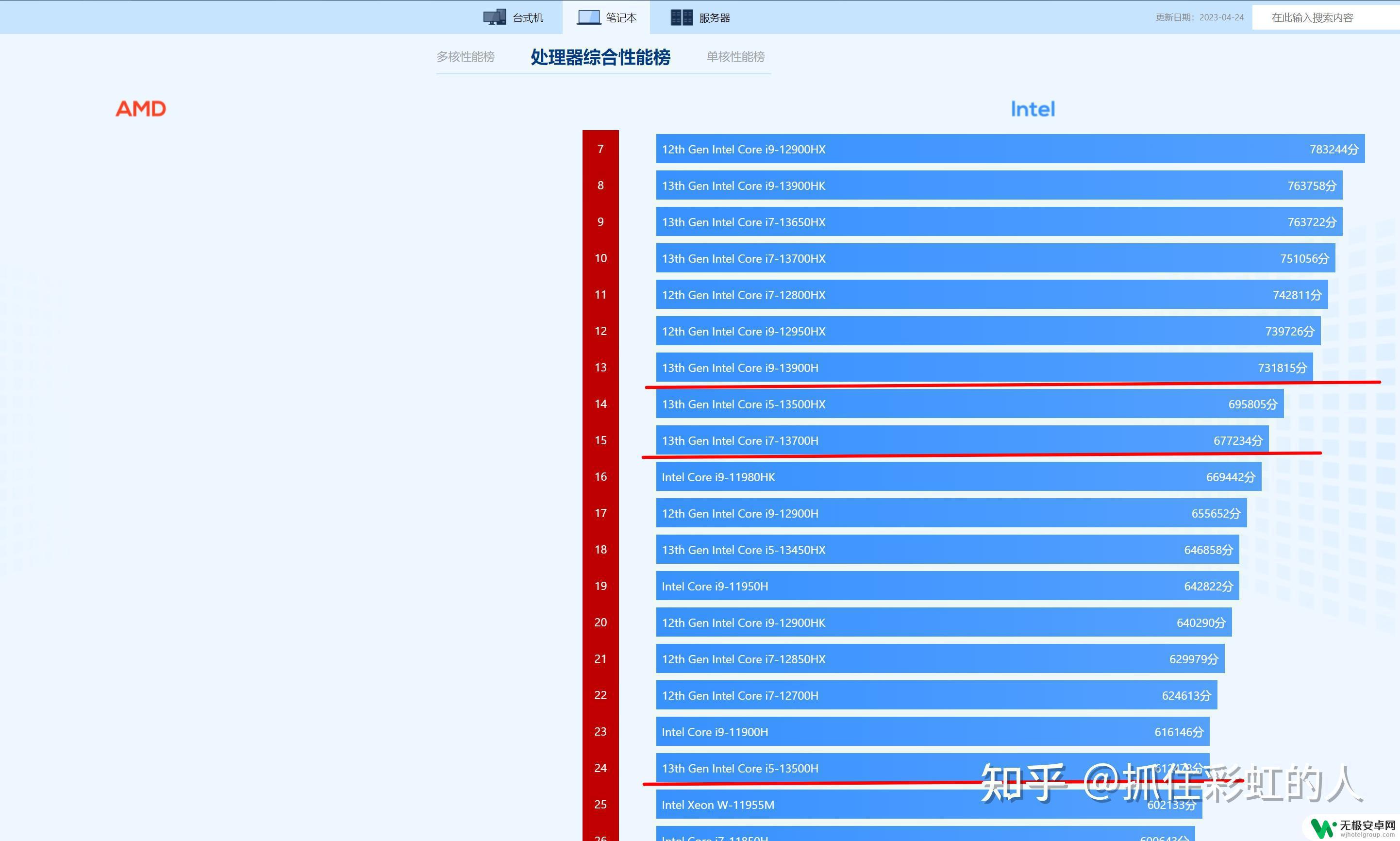Image resolution: width=1400 pixels, height=841 pixels.
Task: Click the score 640290分
Action: (x=1201, y=623)
